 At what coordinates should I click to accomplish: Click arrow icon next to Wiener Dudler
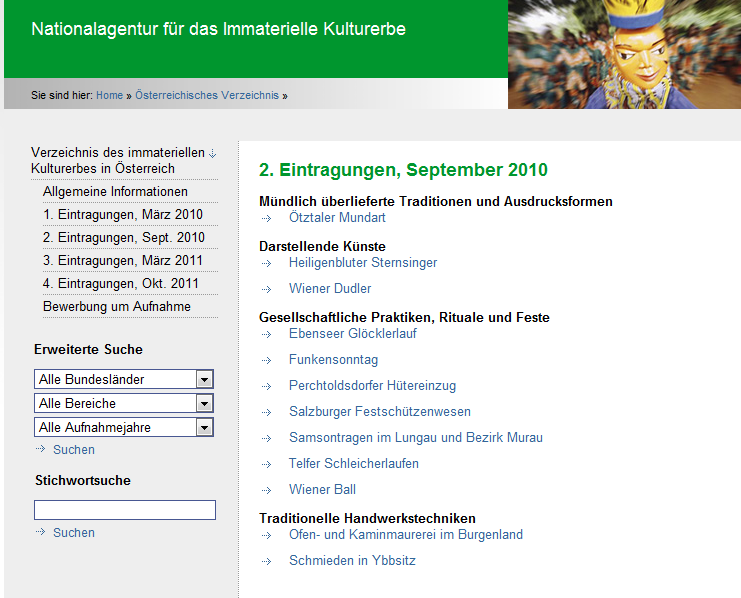266,289
